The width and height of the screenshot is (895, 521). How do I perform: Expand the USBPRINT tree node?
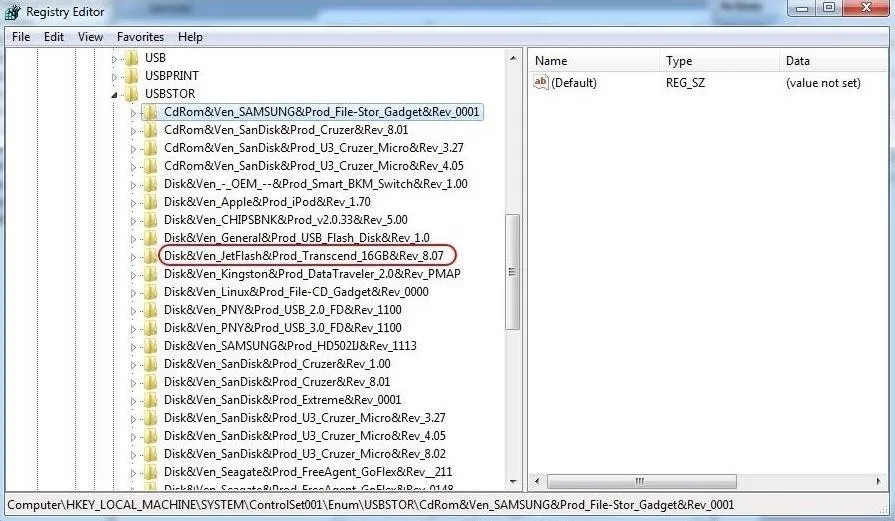(x=114, y=77)
